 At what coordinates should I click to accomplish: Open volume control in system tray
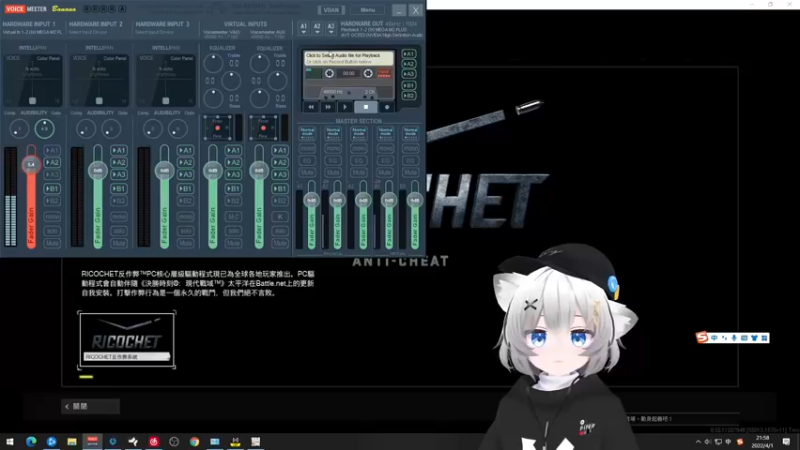tap(708, 442)
